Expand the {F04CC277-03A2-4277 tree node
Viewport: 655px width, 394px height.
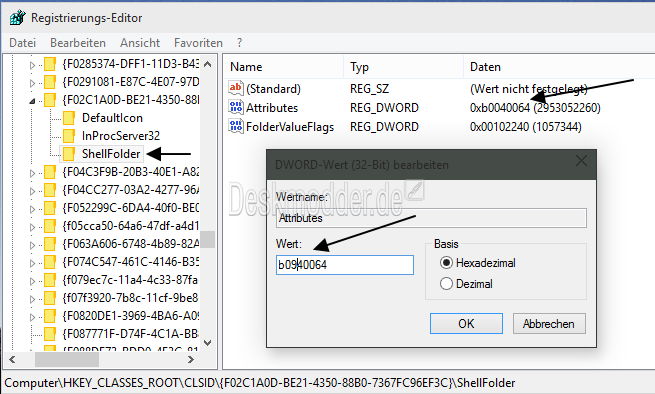coord(32,191)
